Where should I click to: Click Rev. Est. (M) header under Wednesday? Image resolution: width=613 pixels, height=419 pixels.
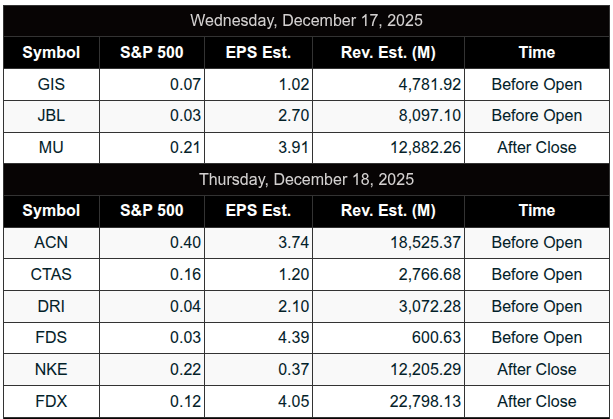(388, 52)
